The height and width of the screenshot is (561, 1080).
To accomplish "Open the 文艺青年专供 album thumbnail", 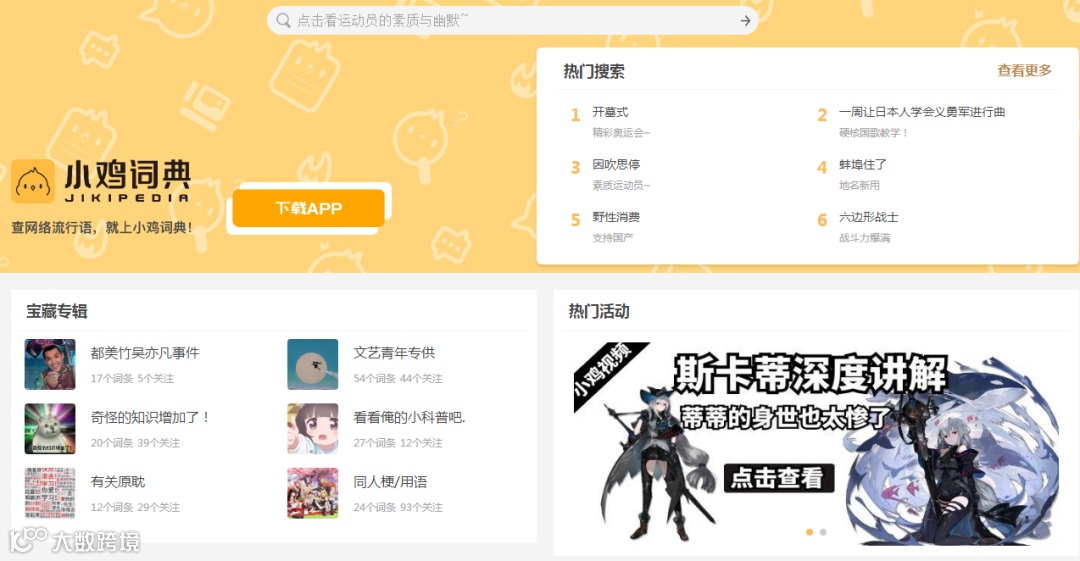I will point(313,365).
